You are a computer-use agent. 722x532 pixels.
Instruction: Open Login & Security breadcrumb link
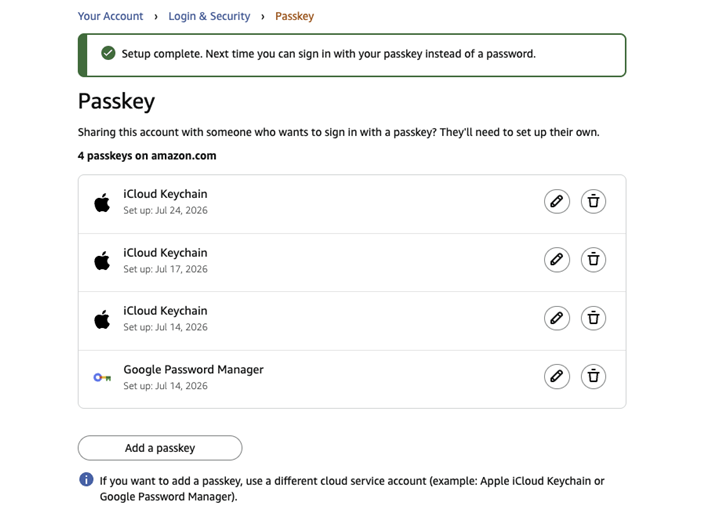click(x=209, y=16)
